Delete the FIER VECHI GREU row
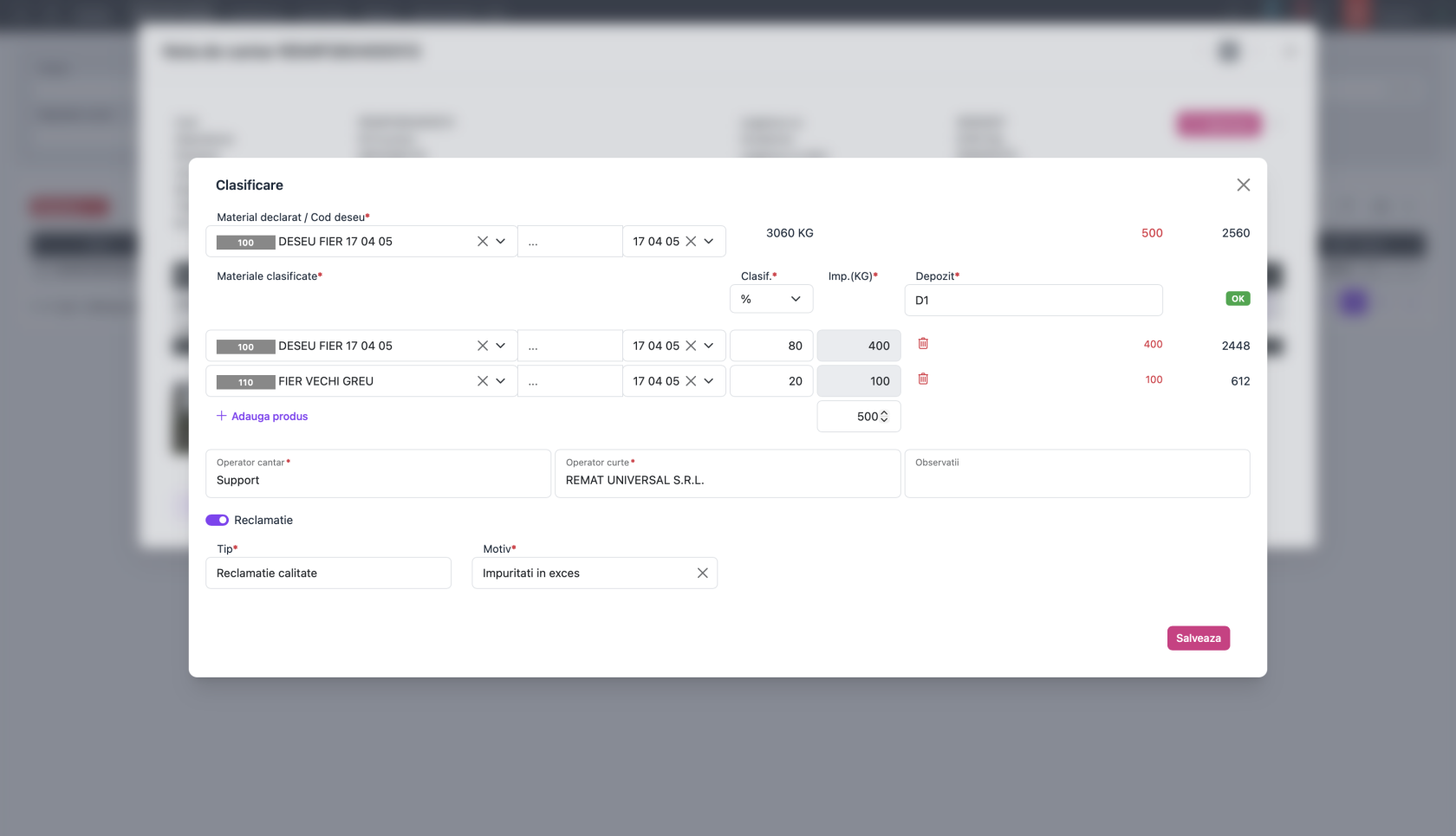Viewport: 1456px width, 836px height. coord(923,379)
